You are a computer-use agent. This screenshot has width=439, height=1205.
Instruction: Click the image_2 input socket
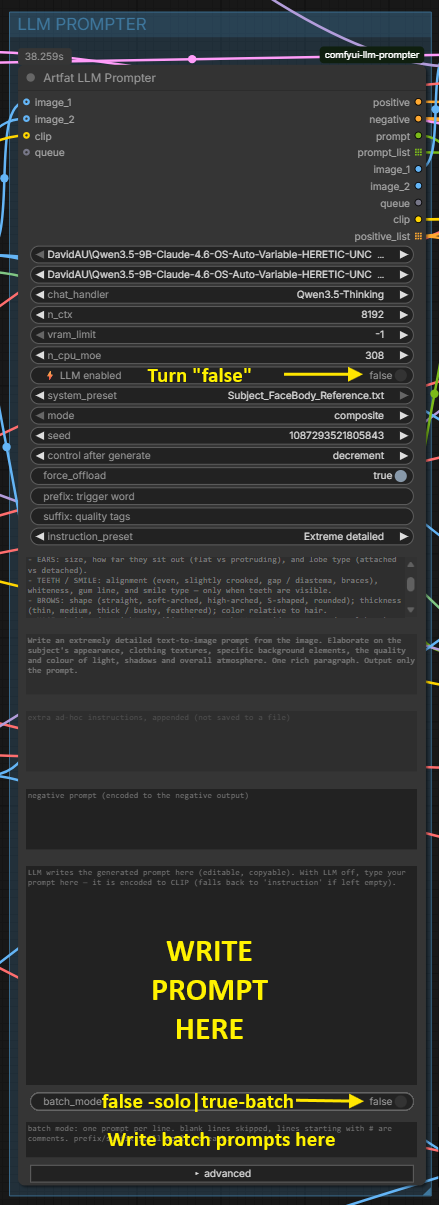click(x=27, y=119)
